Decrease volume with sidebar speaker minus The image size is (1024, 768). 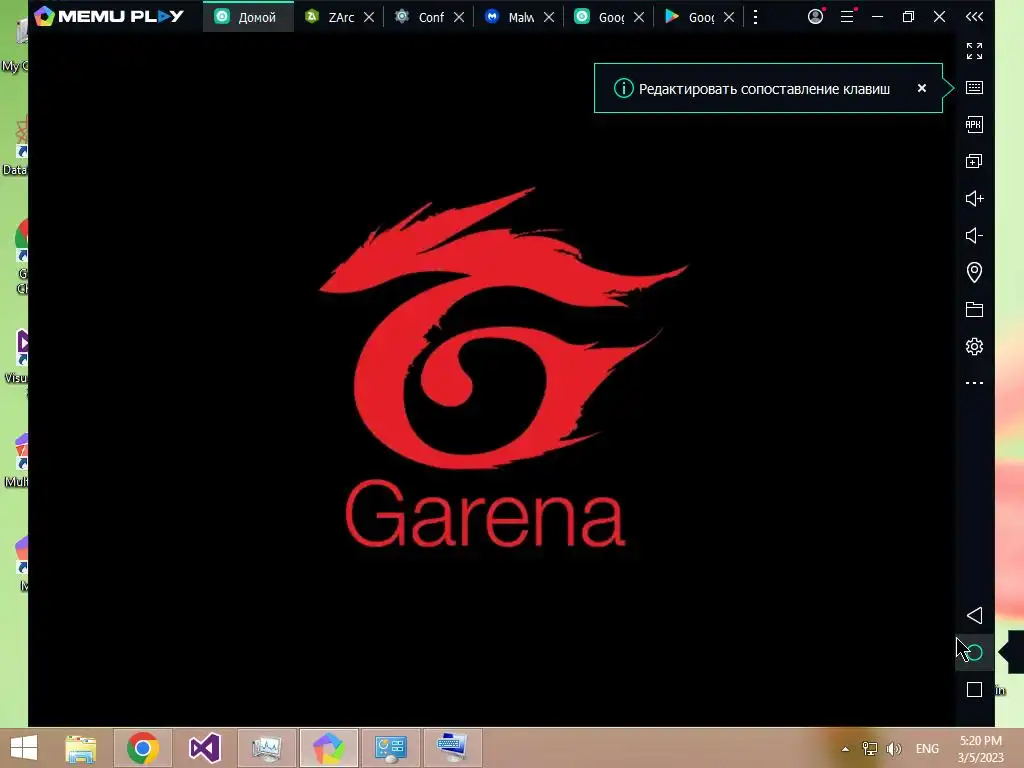[974, 235]
